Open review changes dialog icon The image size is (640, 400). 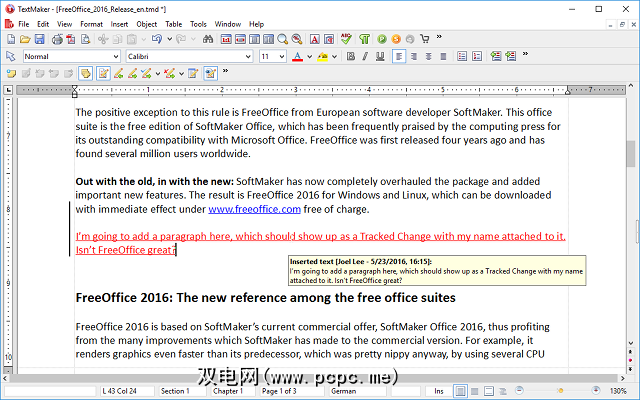pyautogui.click(x=193, y=73)
